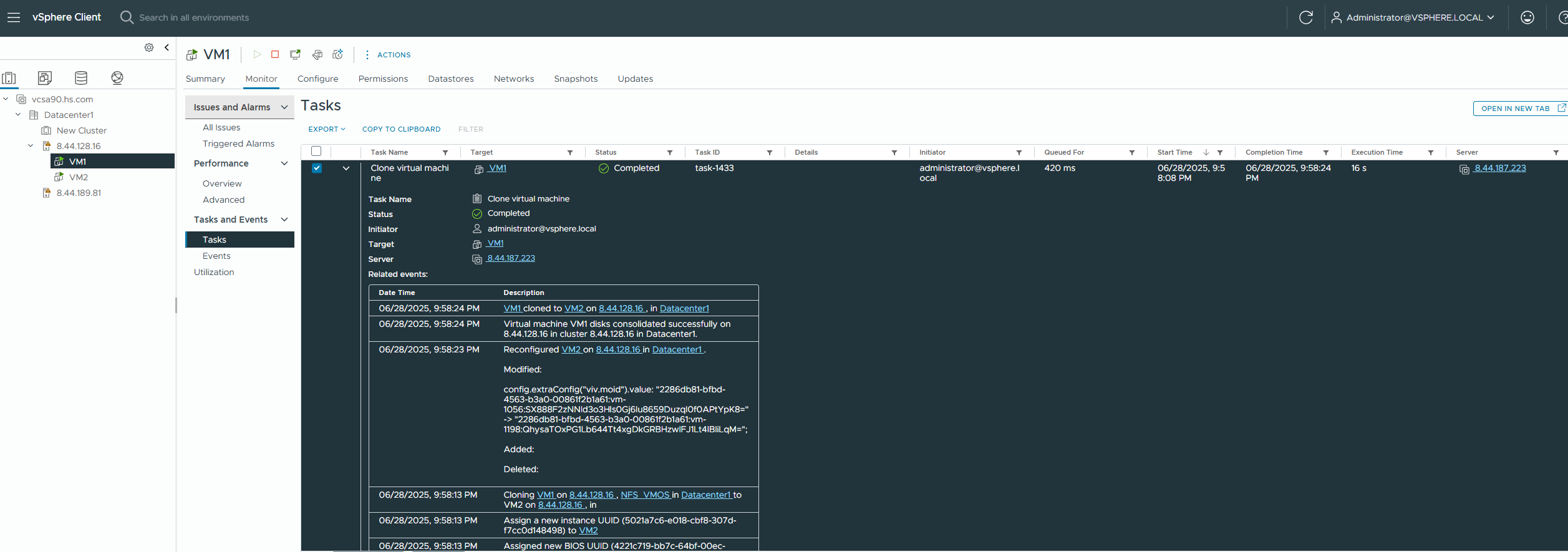Open the 8.44.187.223 server link in table row
1568x552 pixels.
point(1500,168)
